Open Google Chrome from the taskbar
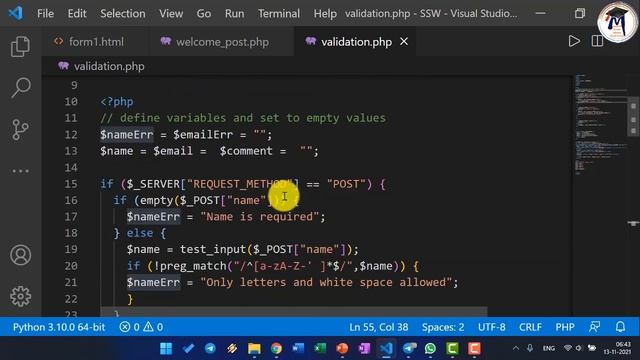 click(x=276, y=349)
